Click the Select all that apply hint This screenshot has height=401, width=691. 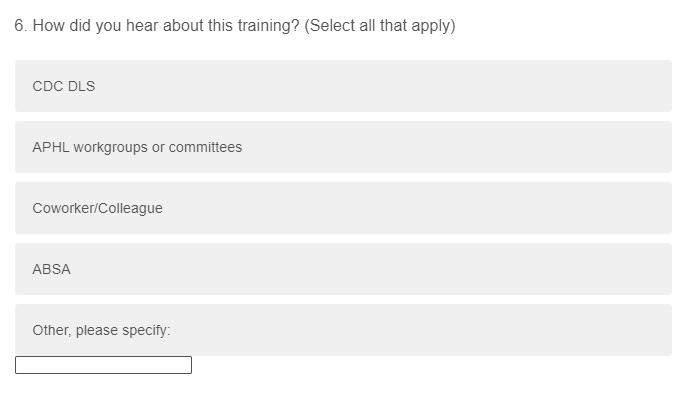(x=381, y=26)
